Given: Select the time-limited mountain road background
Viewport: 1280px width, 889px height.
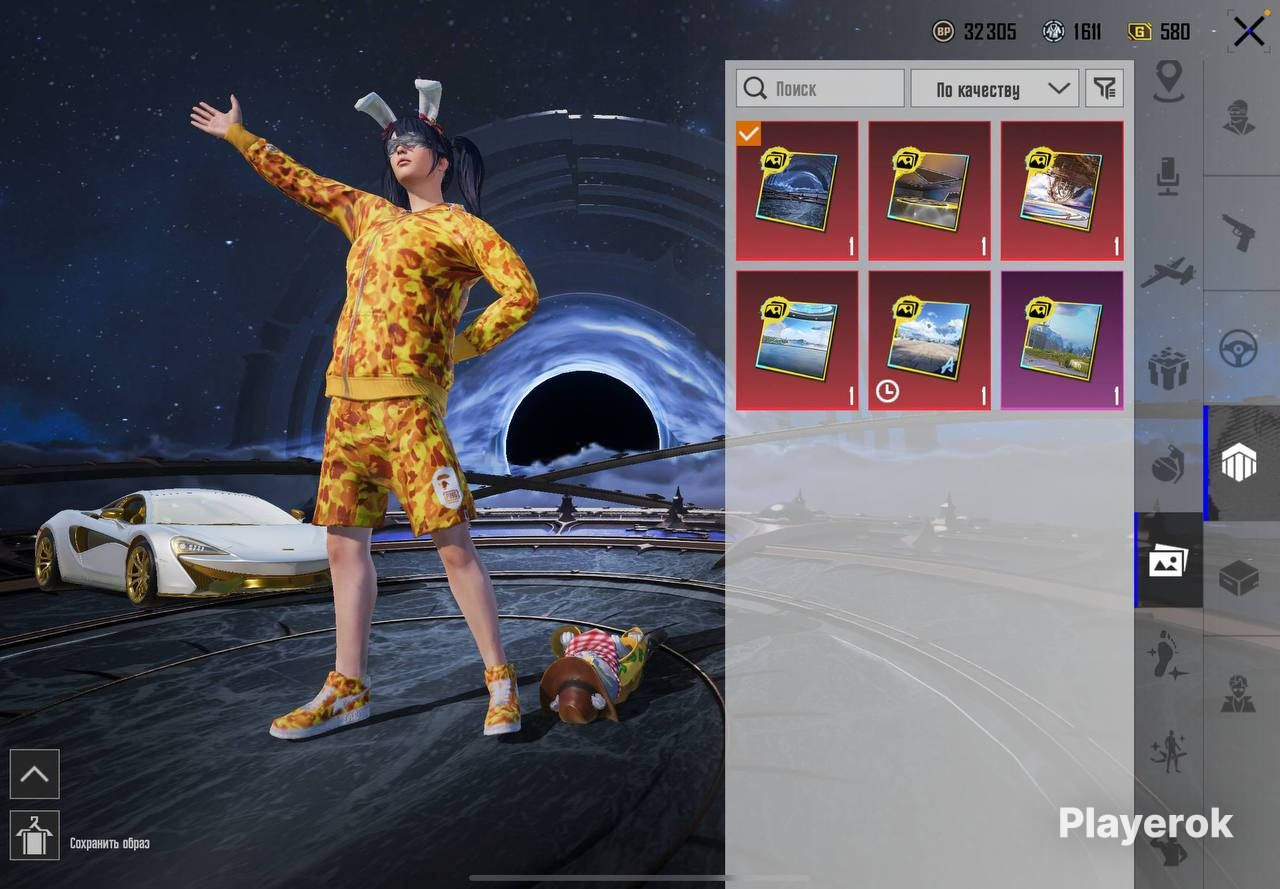Looking at the screenshot, I should (x=930, y=340).
